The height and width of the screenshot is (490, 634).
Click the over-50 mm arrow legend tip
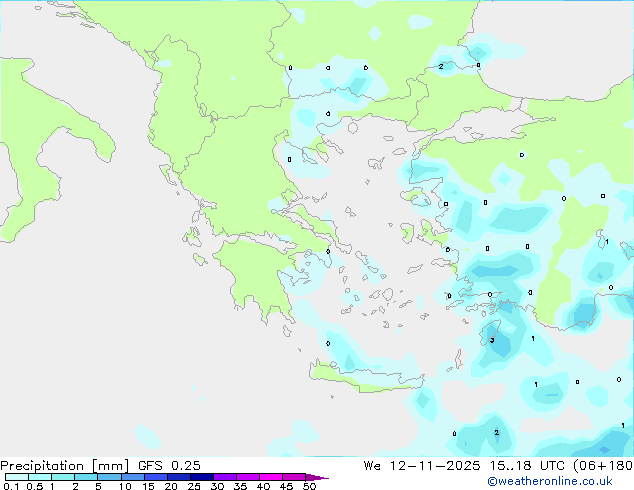(317, 477)
